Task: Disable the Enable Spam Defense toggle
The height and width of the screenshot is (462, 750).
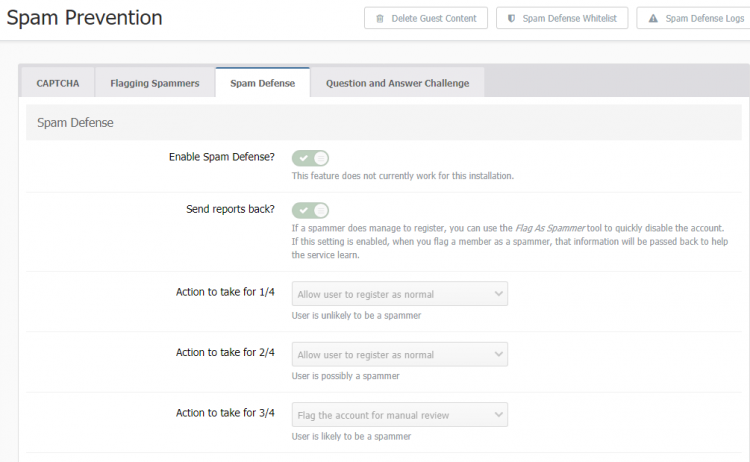Action: [x=310, y=158]
